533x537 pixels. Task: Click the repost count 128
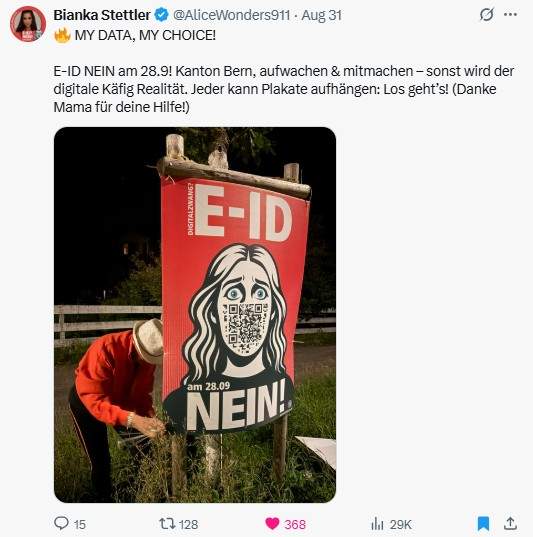[x=188, y=524]
